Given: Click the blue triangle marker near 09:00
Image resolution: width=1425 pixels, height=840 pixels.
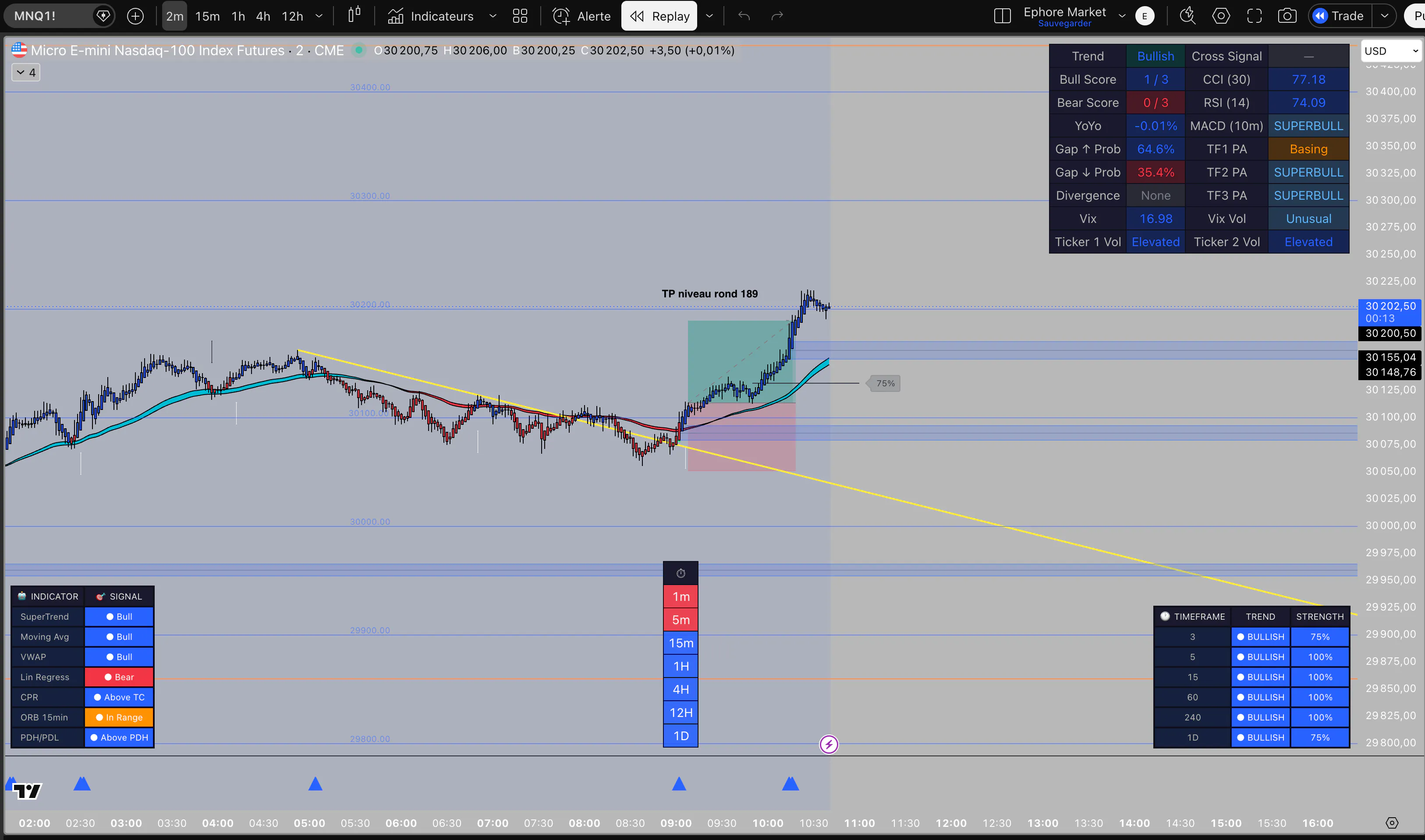Looking at the screenshot, I should [x=679, y=784].
